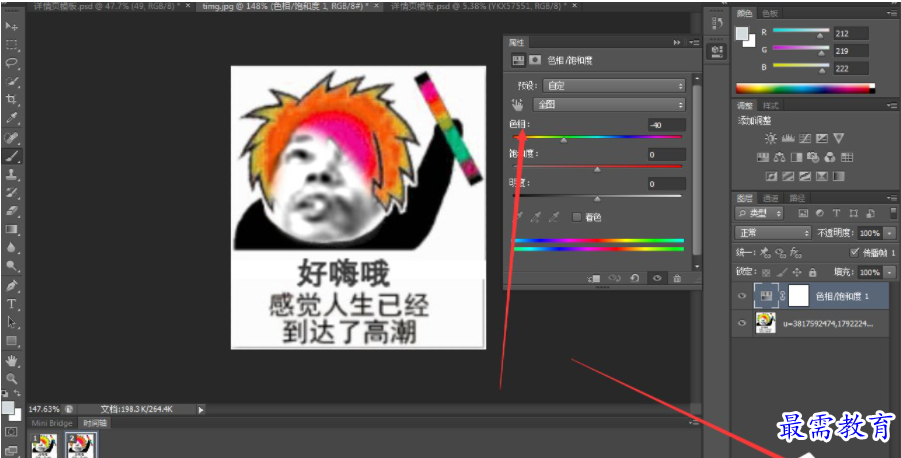Open the Mini Bridge tab
901x458 pixels.
(52, 423)
